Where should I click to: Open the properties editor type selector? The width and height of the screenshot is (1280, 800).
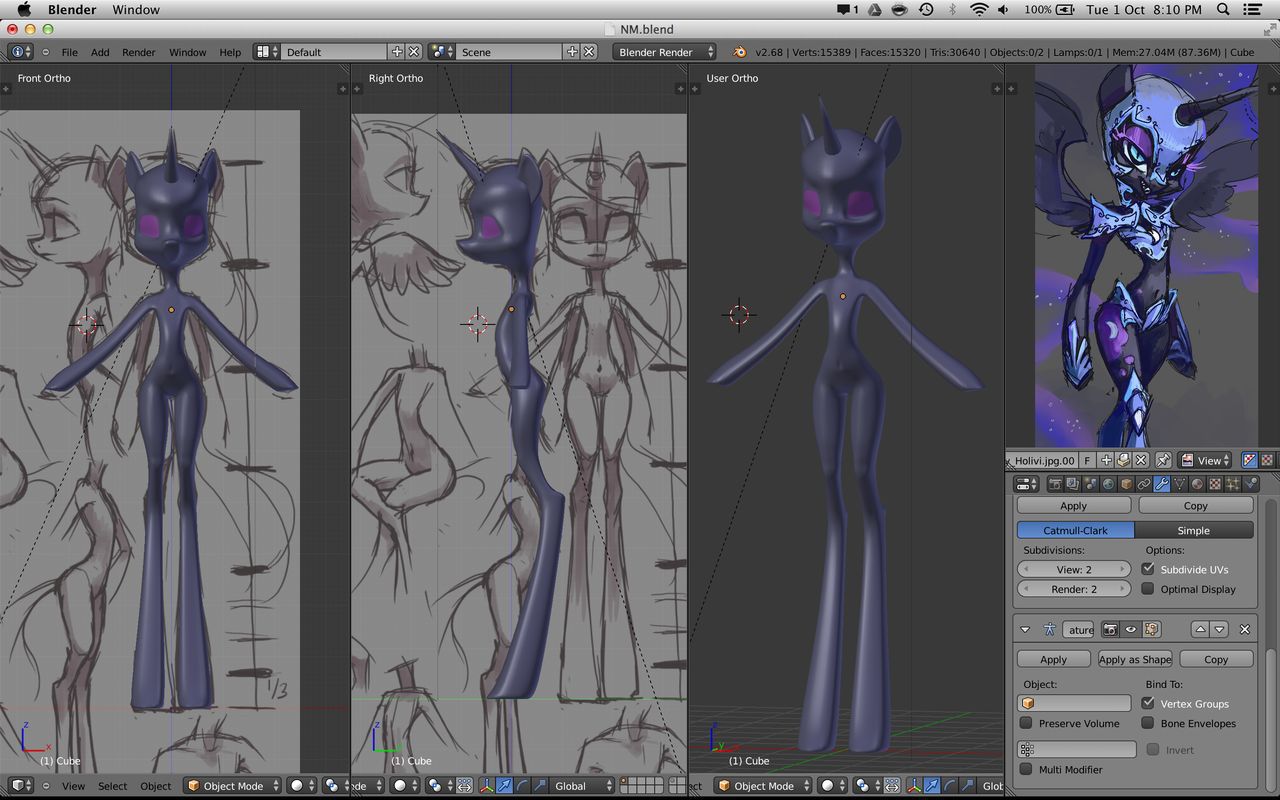click(x=1027, y=484)
